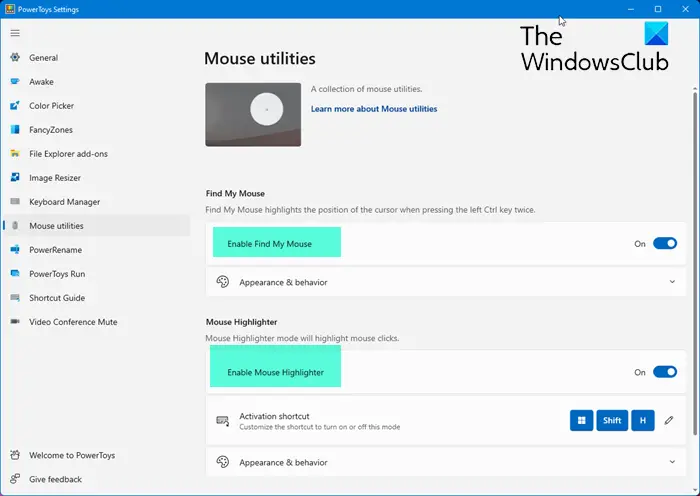The width and height of the screenshot is (700, 496).
Task: Click the pencil icon to edit activation shortcut
Action: pyautogui.click(x=669, y=420)
